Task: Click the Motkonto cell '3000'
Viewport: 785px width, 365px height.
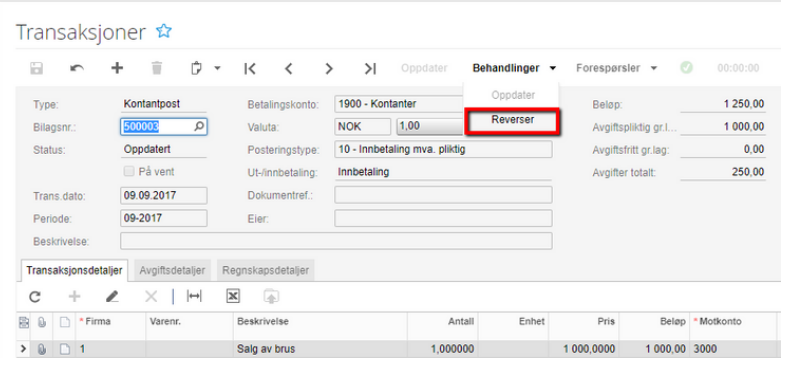Action: (732, 348)
